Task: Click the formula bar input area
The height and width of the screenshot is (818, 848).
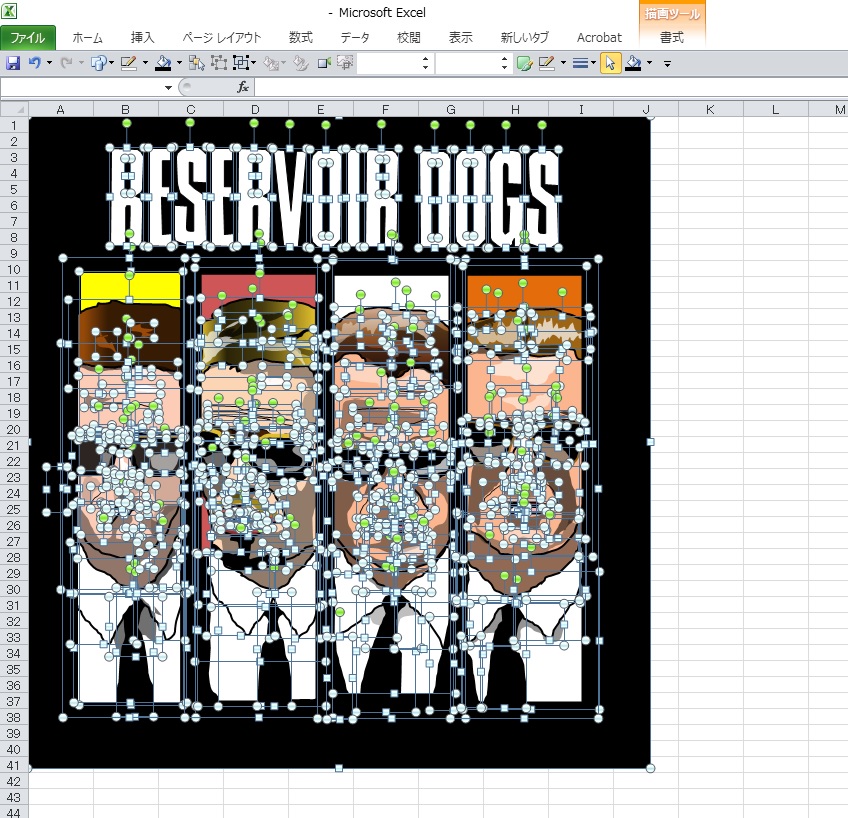Action: pyautogui.click(x=551, y=87)
